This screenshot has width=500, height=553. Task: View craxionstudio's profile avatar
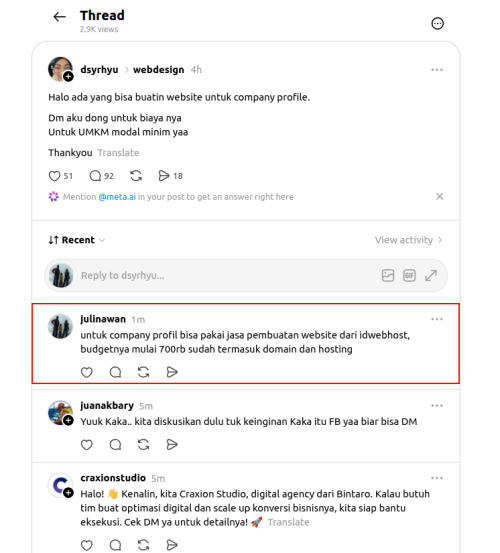point(60,485)
